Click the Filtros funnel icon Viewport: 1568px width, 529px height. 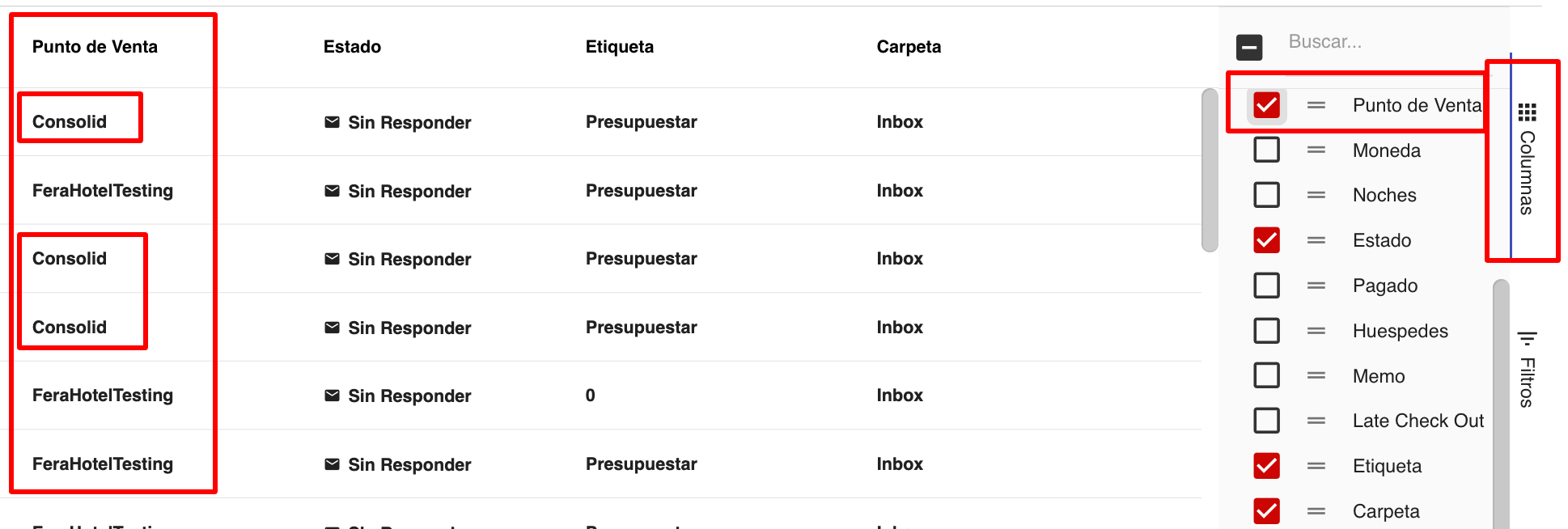[x=1527, y=337]
